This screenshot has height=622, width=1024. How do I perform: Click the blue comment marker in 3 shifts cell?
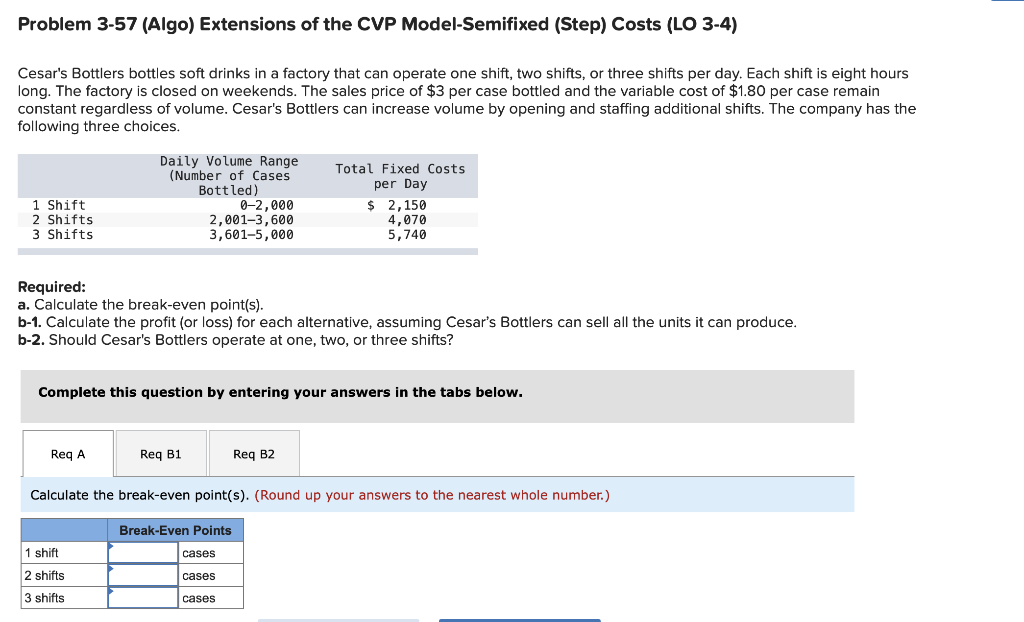[112, 592]
